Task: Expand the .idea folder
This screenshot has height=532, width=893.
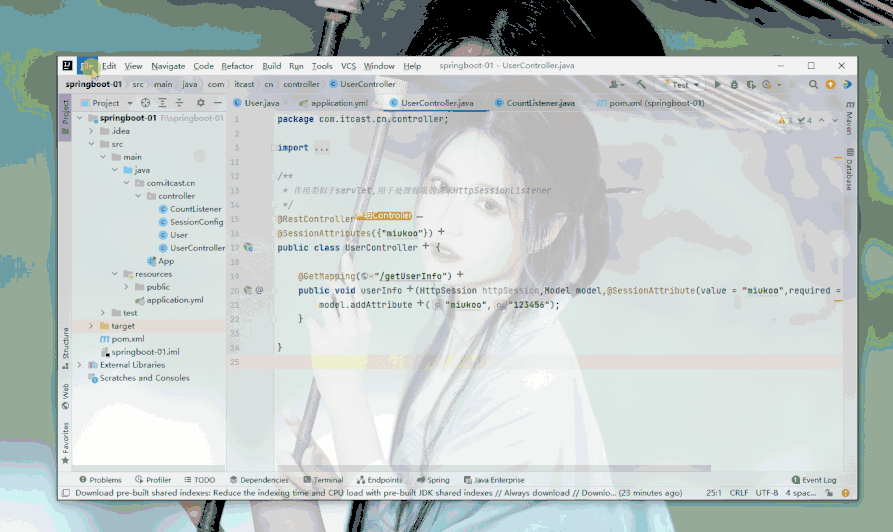Action: [91, 131]
